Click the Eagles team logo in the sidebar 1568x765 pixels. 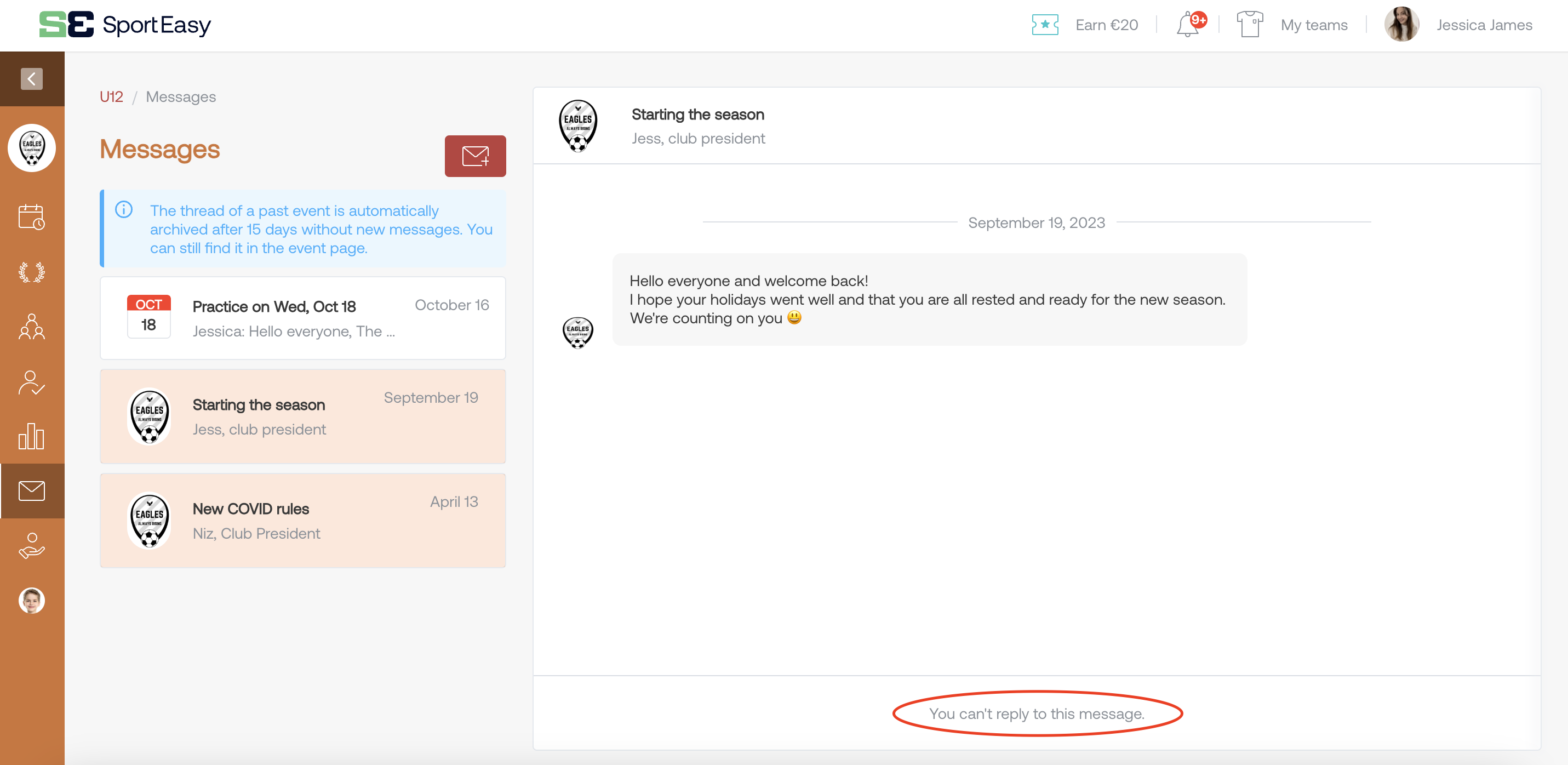[32, 148]
